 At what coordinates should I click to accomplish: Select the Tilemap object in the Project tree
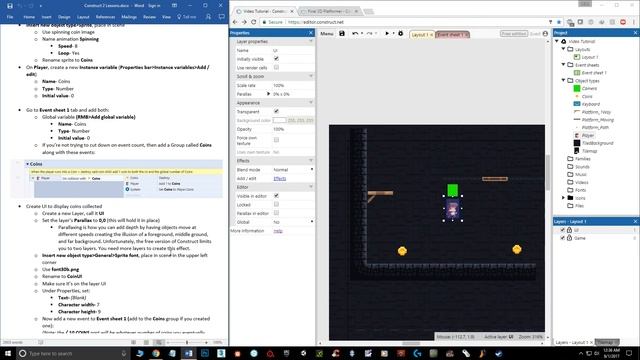[589, 151]
